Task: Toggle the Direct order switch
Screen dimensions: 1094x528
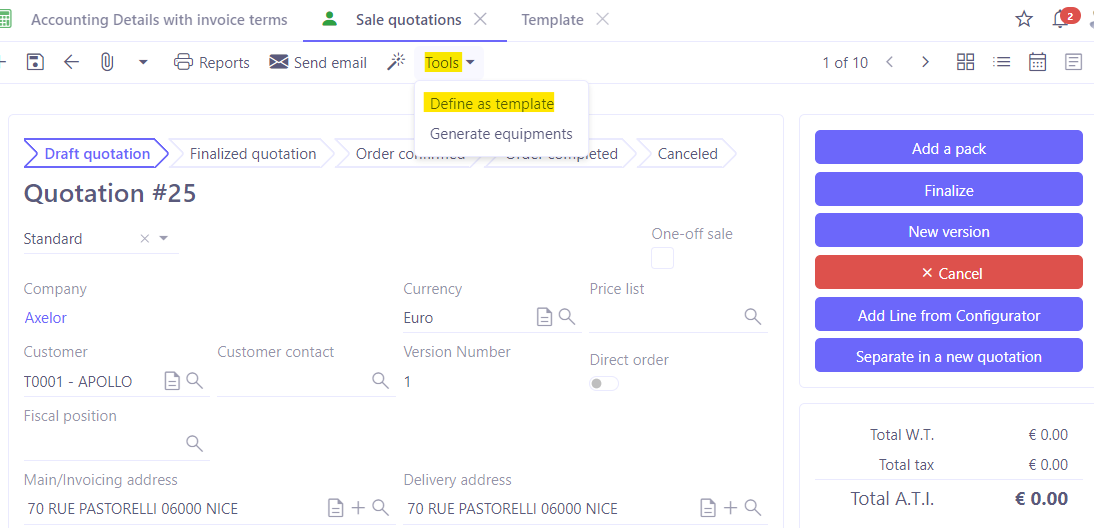Action: tap(604, 384)
